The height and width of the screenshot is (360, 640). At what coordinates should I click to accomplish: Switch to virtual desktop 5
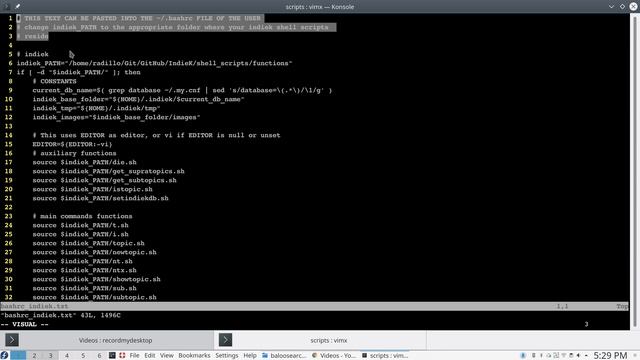coord(83,356)
